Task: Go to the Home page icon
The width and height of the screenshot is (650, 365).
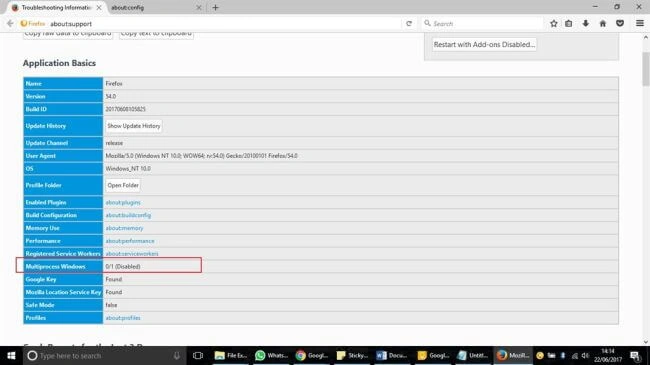Action: (x=603, y=24)
